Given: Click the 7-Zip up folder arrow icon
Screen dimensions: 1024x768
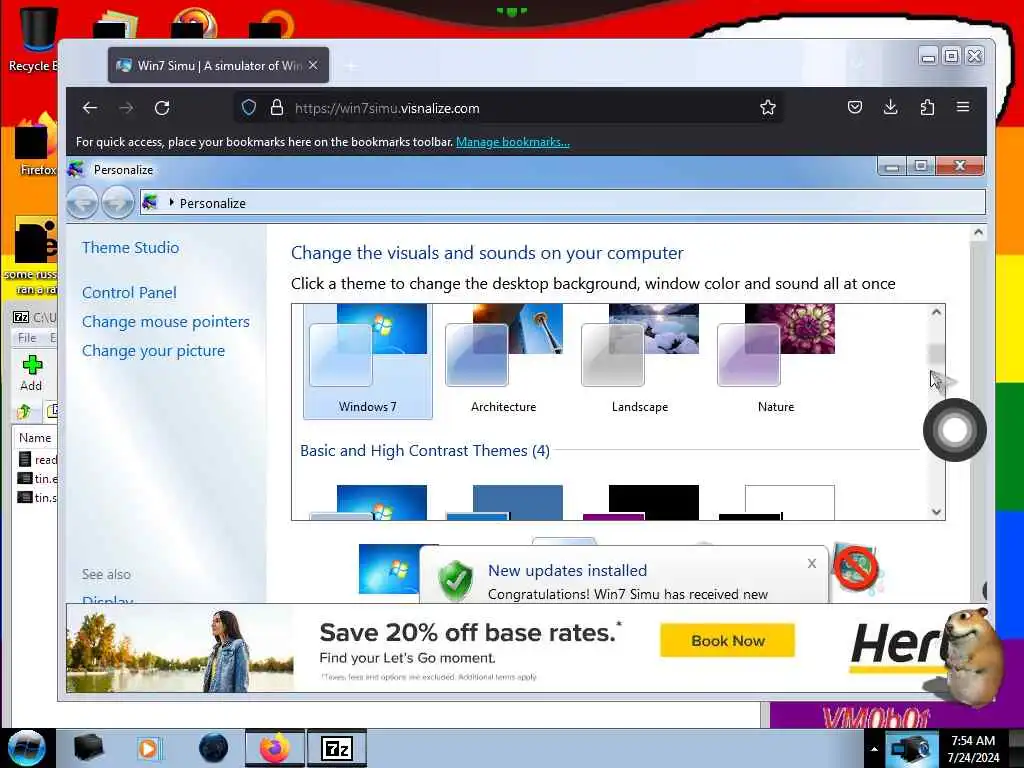Looking at the screenshot, I should [x=25, y=411].
